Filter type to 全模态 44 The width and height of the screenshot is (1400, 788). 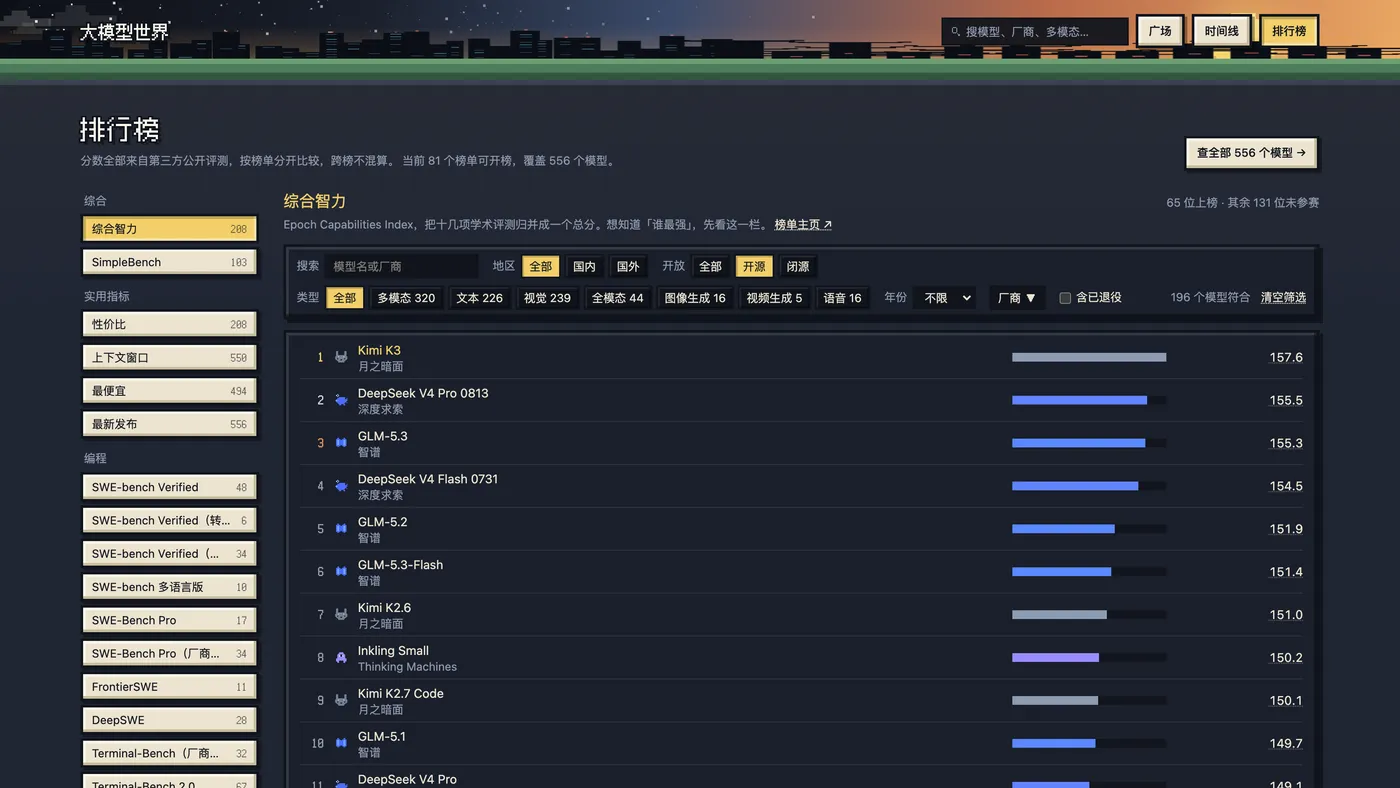click(x=618, y=298)
